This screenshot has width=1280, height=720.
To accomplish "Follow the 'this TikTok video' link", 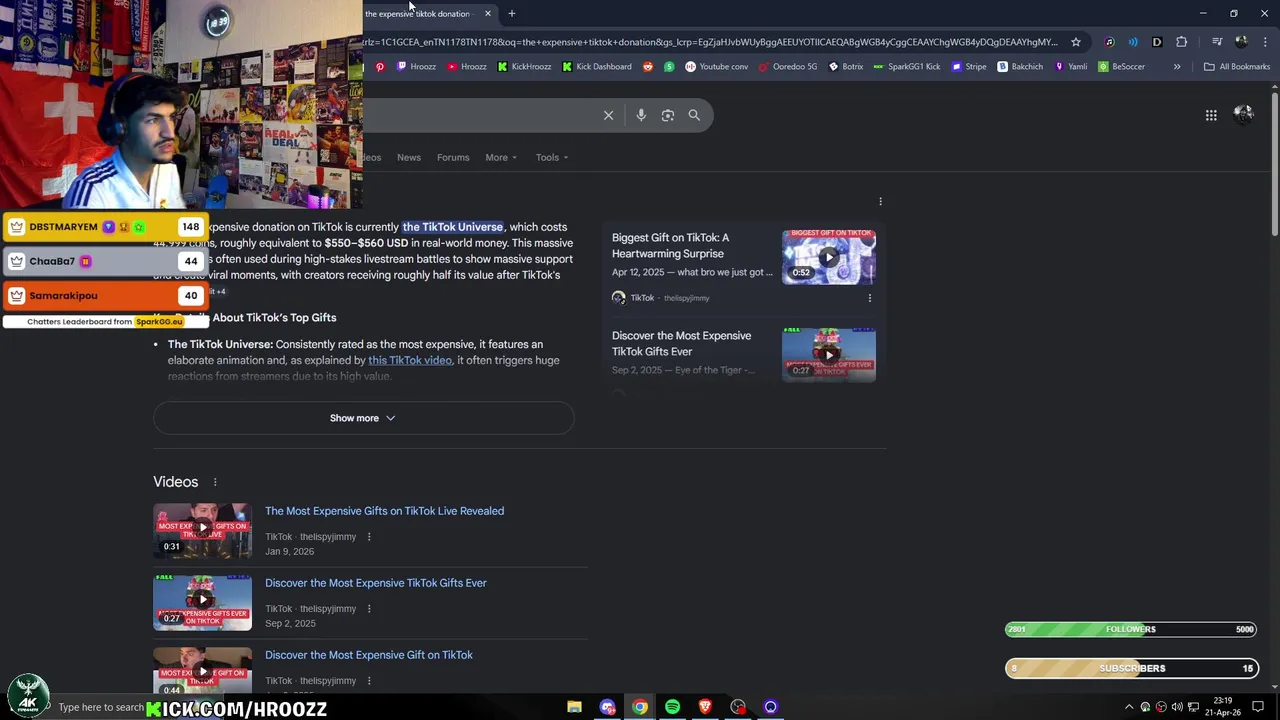I will tap(410, 360).
